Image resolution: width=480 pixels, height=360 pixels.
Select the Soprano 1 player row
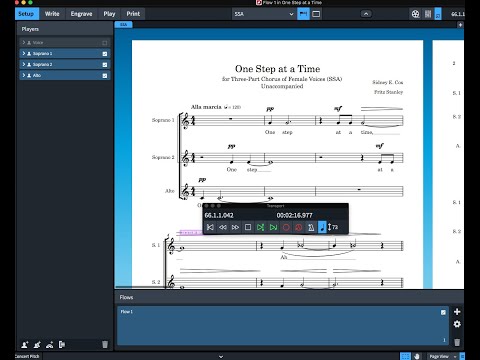pos(65,53)
